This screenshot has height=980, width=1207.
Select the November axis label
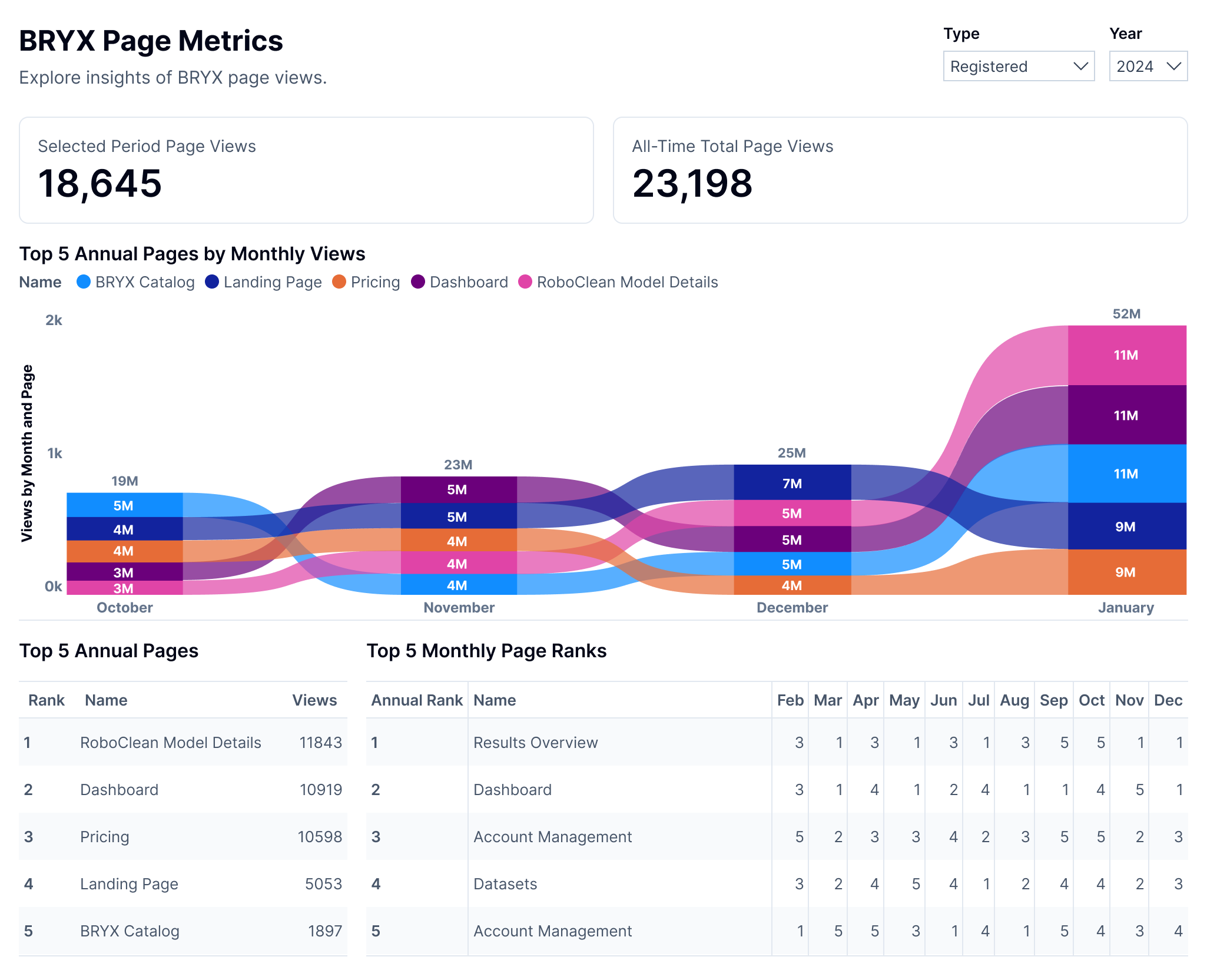coord(459,608)
